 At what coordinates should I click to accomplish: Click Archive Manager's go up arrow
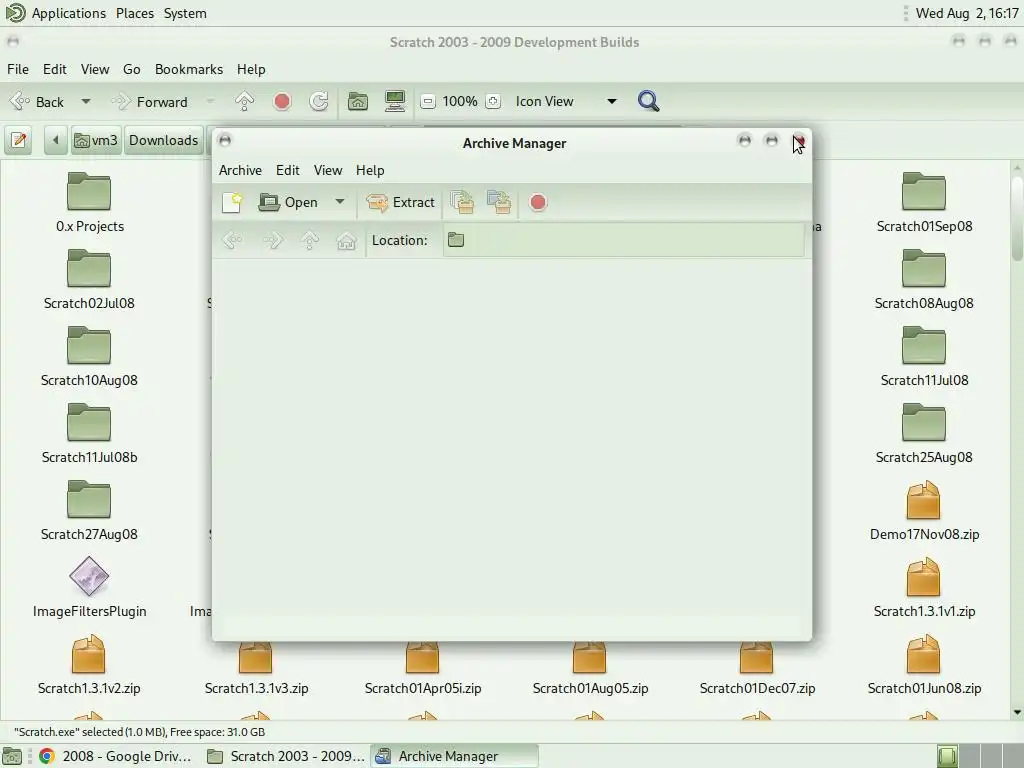[x=310, y=240]
